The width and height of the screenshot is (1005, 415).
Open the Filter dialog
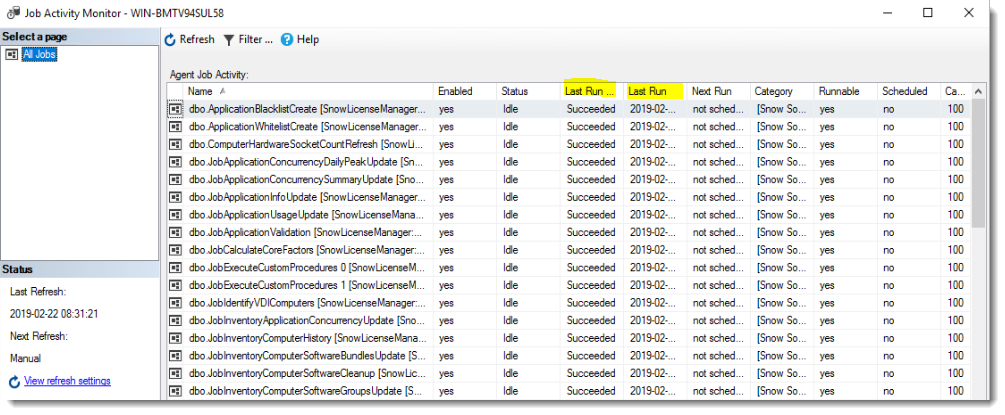[x=247, y=40]
